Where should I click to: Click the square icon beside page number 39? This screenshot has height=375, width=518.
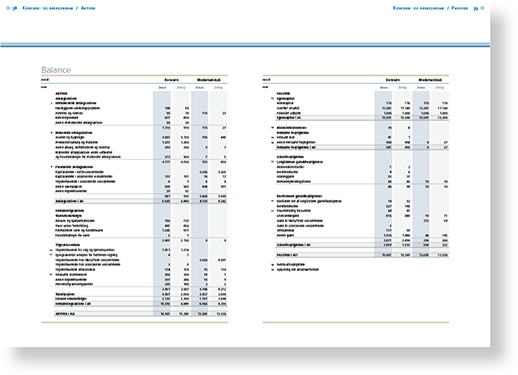click(482, 8)
